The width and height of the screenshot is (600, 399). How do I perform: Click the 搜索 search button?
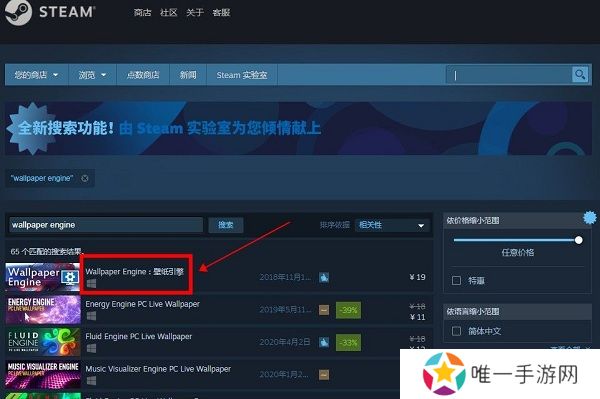click(226, 225)
